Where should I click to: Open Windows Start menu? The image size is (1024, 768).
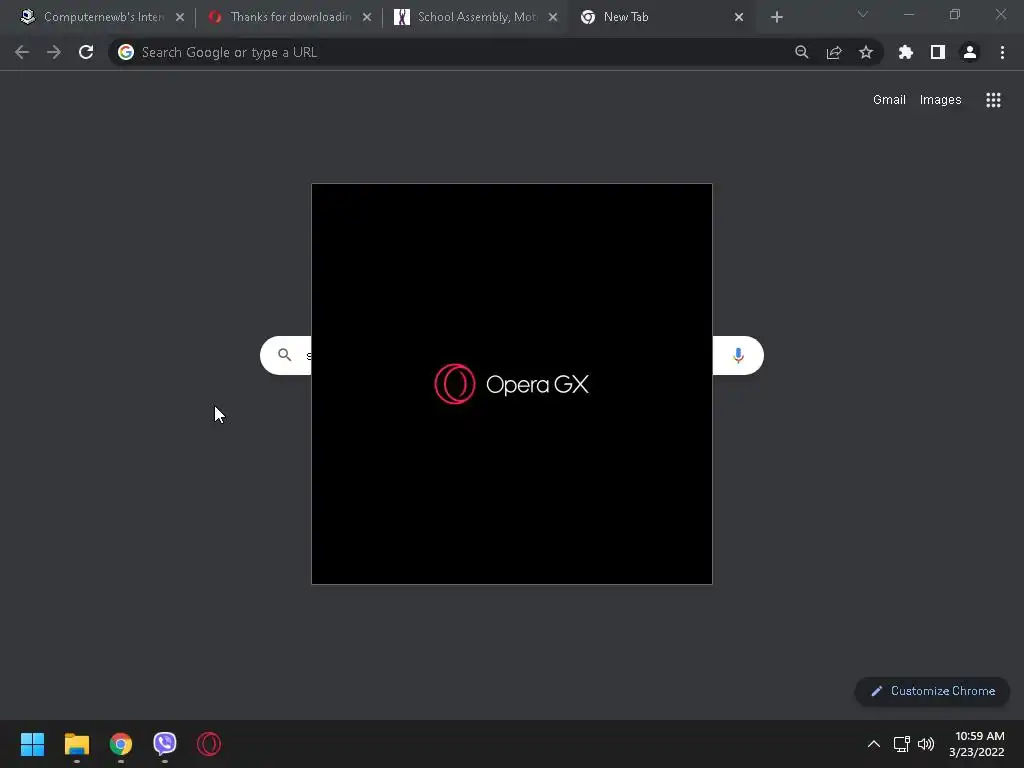tap(32, 744)
